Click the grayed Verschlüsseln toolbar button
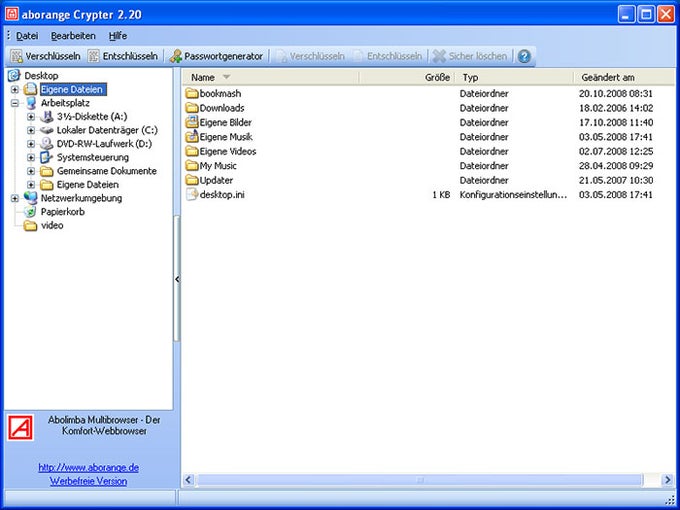This screenshot has height=510, width=680. [x=311, y=56]
